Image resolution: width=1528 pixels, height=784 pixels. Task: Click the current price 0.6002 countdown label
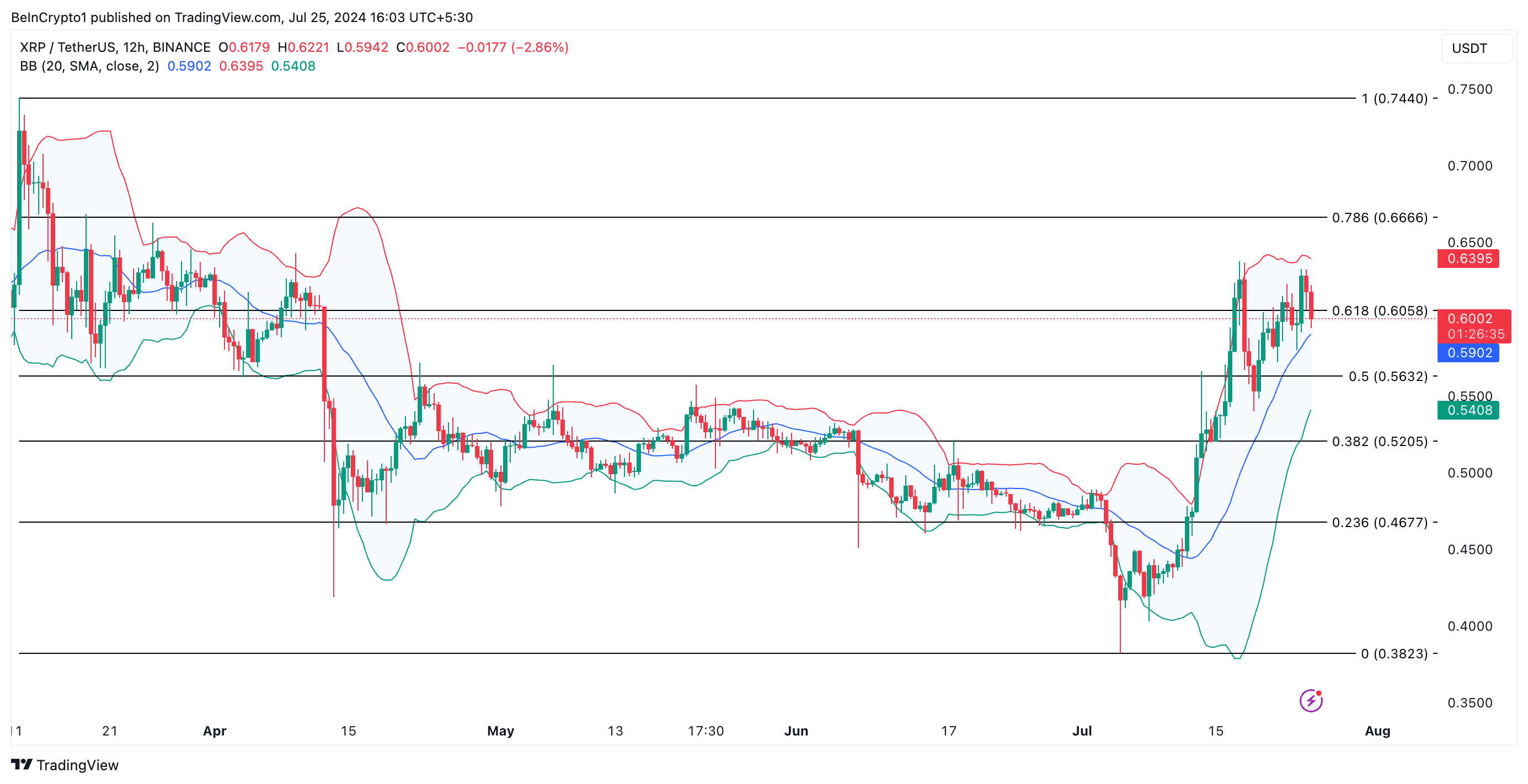(x=1474, y=326)
